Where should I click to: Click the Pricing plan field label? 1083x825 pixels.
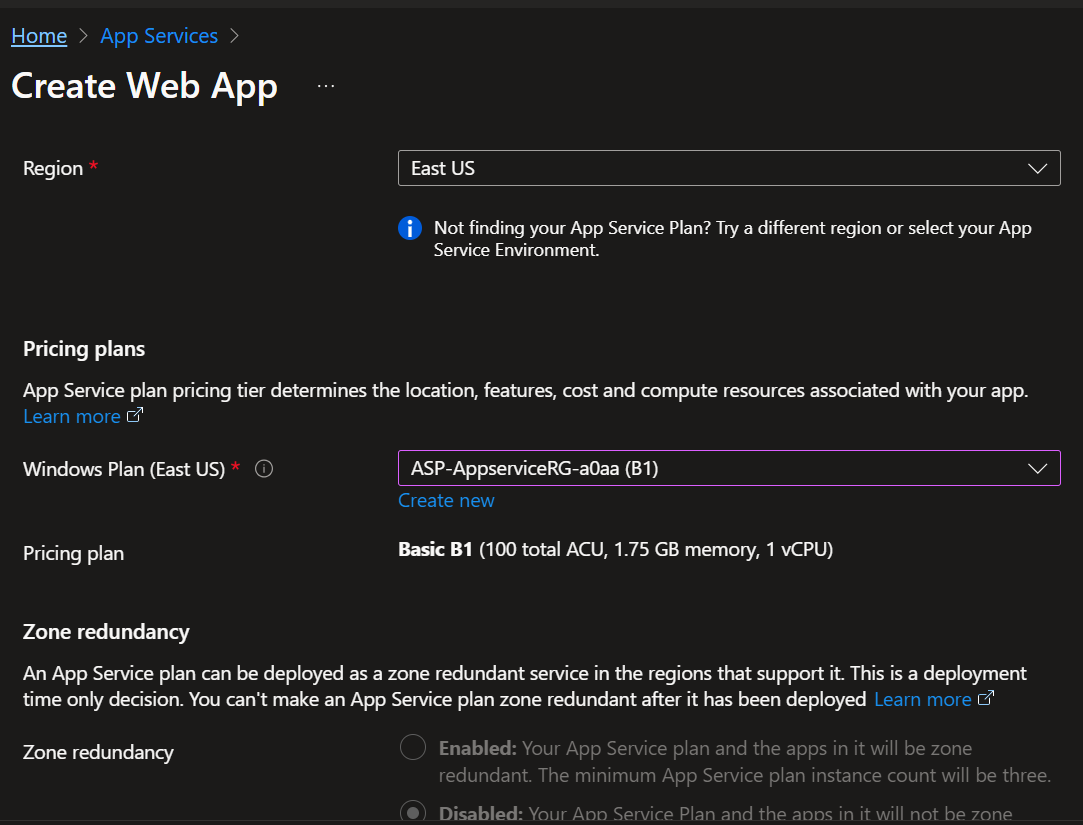tap(74, 553)
